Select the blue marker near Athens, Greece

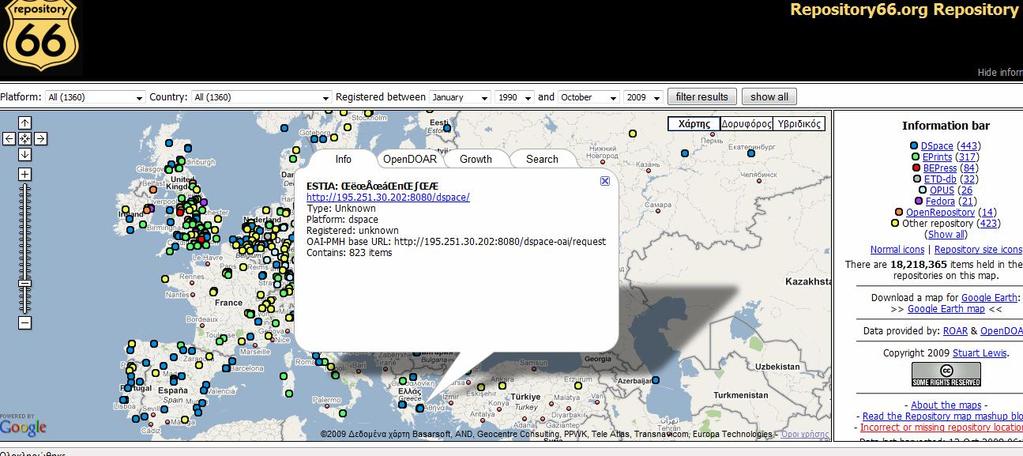[420, 408]
